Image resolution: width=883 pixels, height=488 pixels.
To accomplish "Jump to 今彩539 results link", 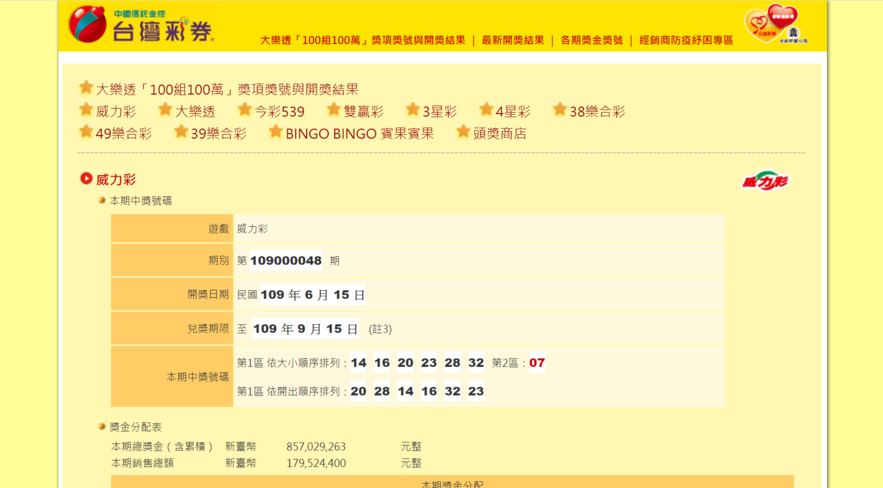I will 279,111.
